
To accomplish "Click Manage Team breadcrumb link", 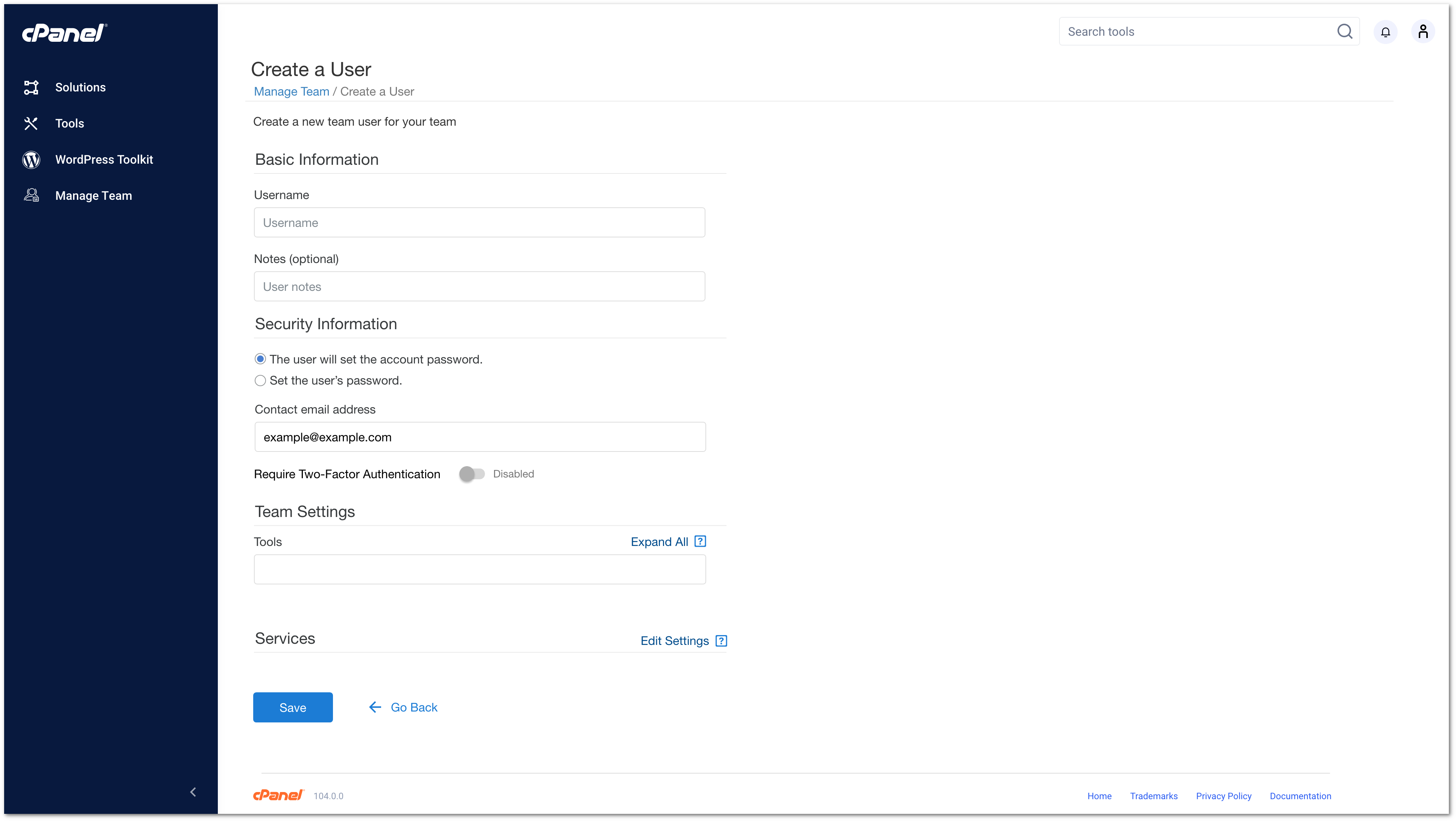I will click(x=291, y=91).
